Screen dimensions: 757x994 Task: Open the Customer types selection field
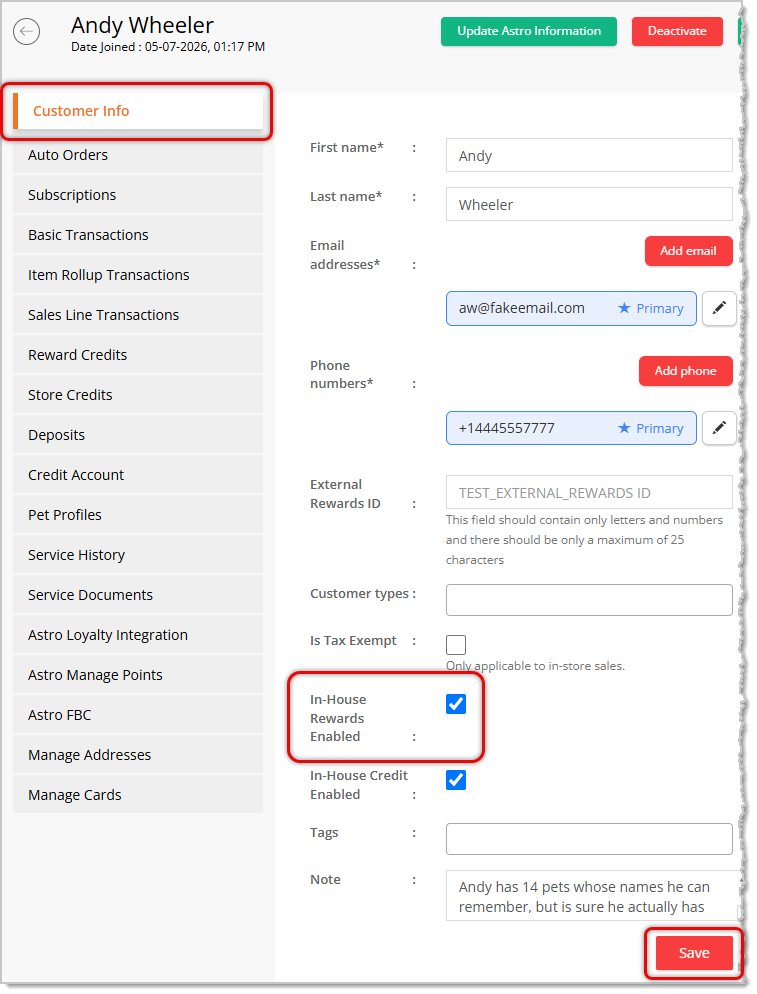(589, 600)
